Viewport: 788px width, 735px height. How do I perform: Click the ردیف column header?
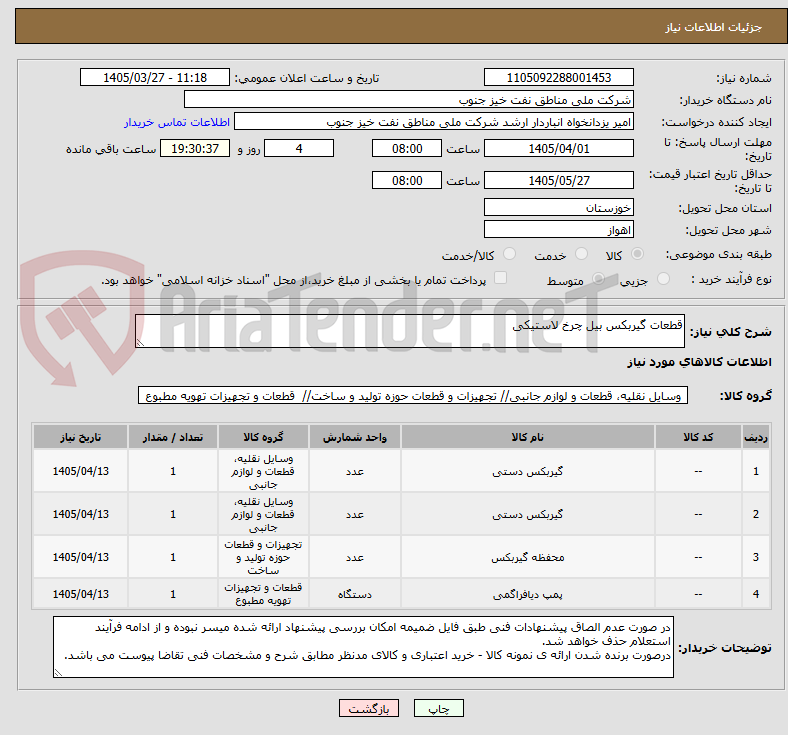(755, 437)
